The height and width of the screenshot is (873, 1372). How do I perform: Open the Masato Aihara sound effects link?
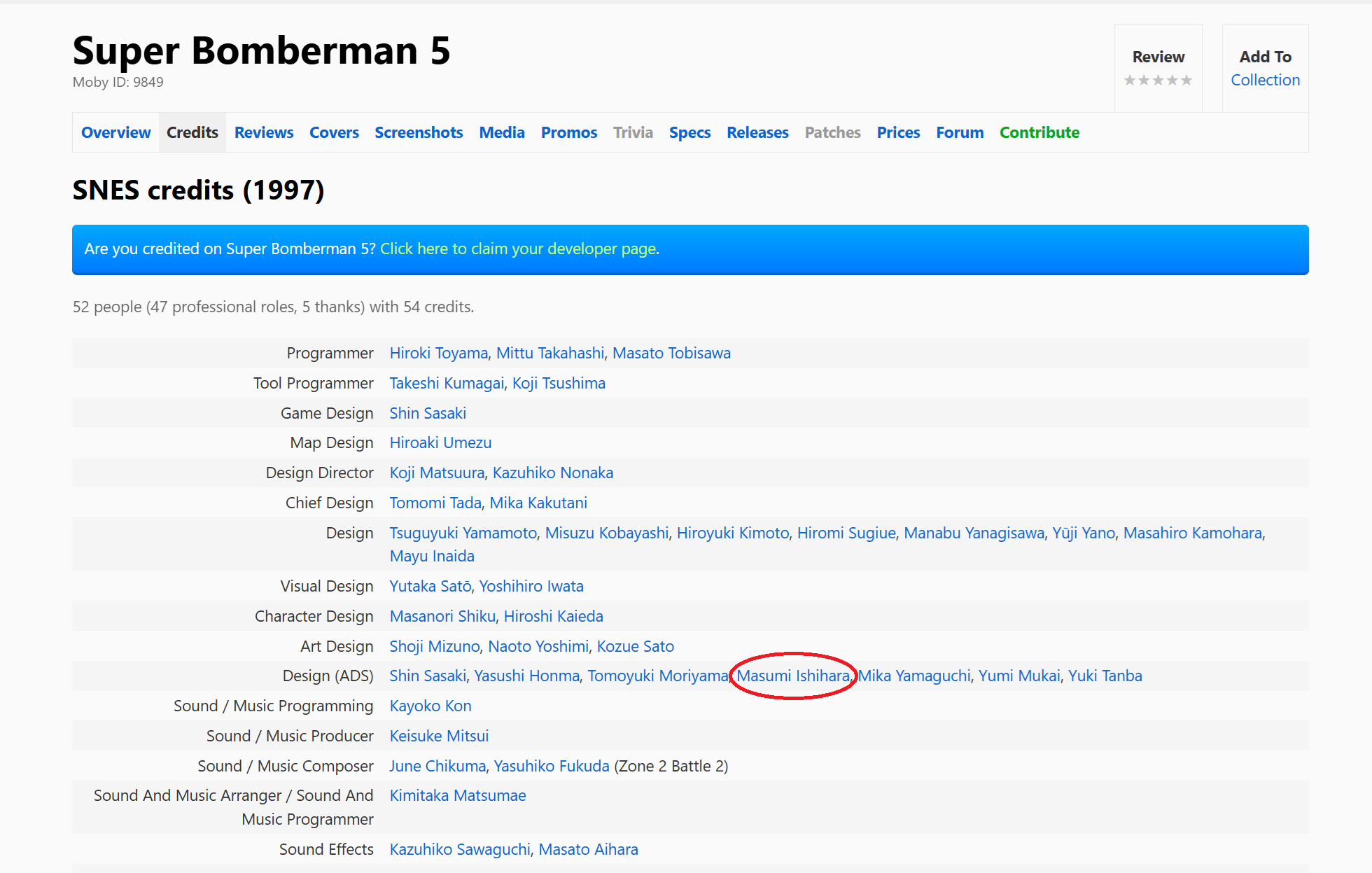coord(588,849)
